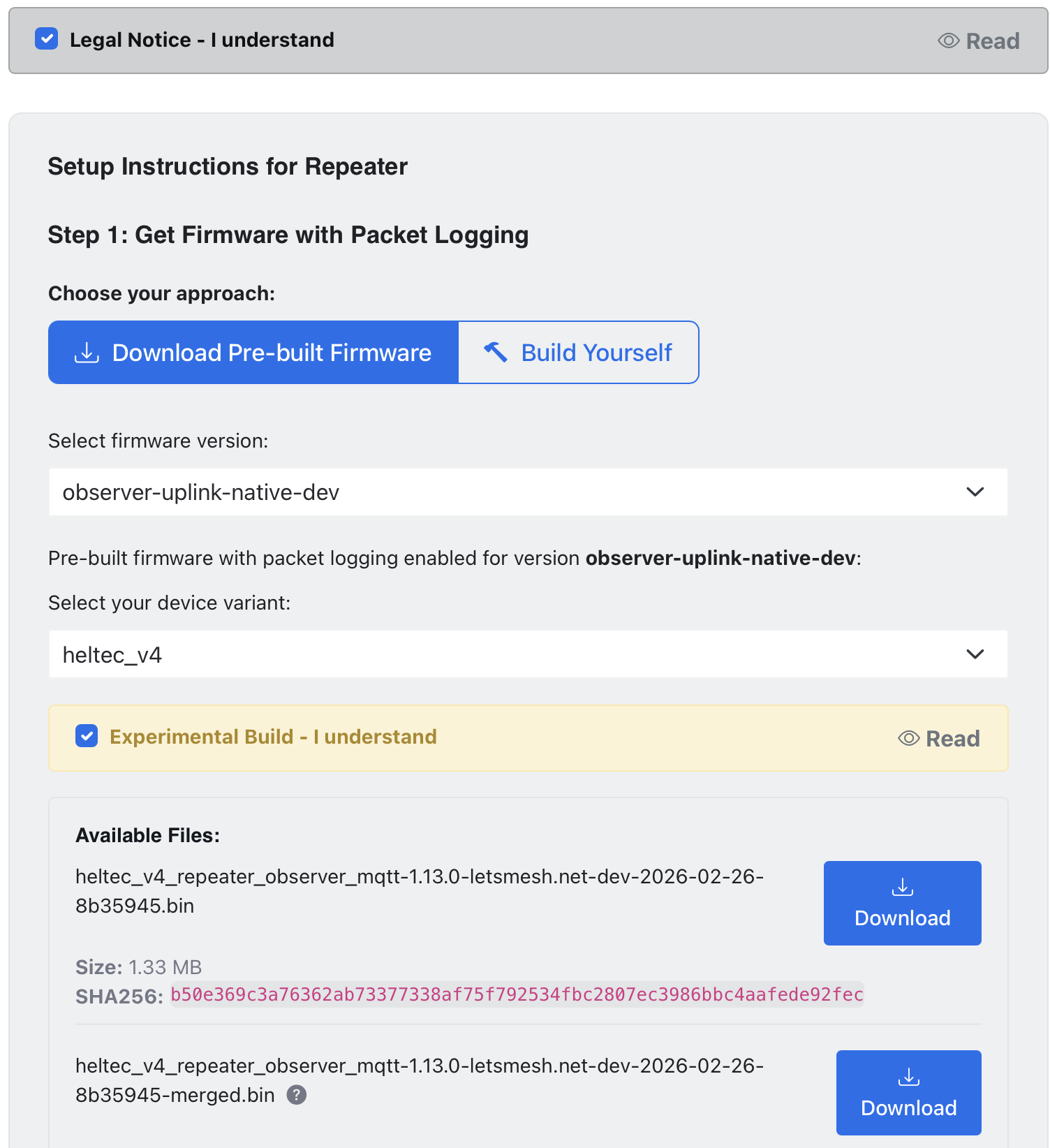1050x1148 pixels.
Task: Click Read text in the Legal Notice bar
Action: pyautogui.click(x=992, y=41)
